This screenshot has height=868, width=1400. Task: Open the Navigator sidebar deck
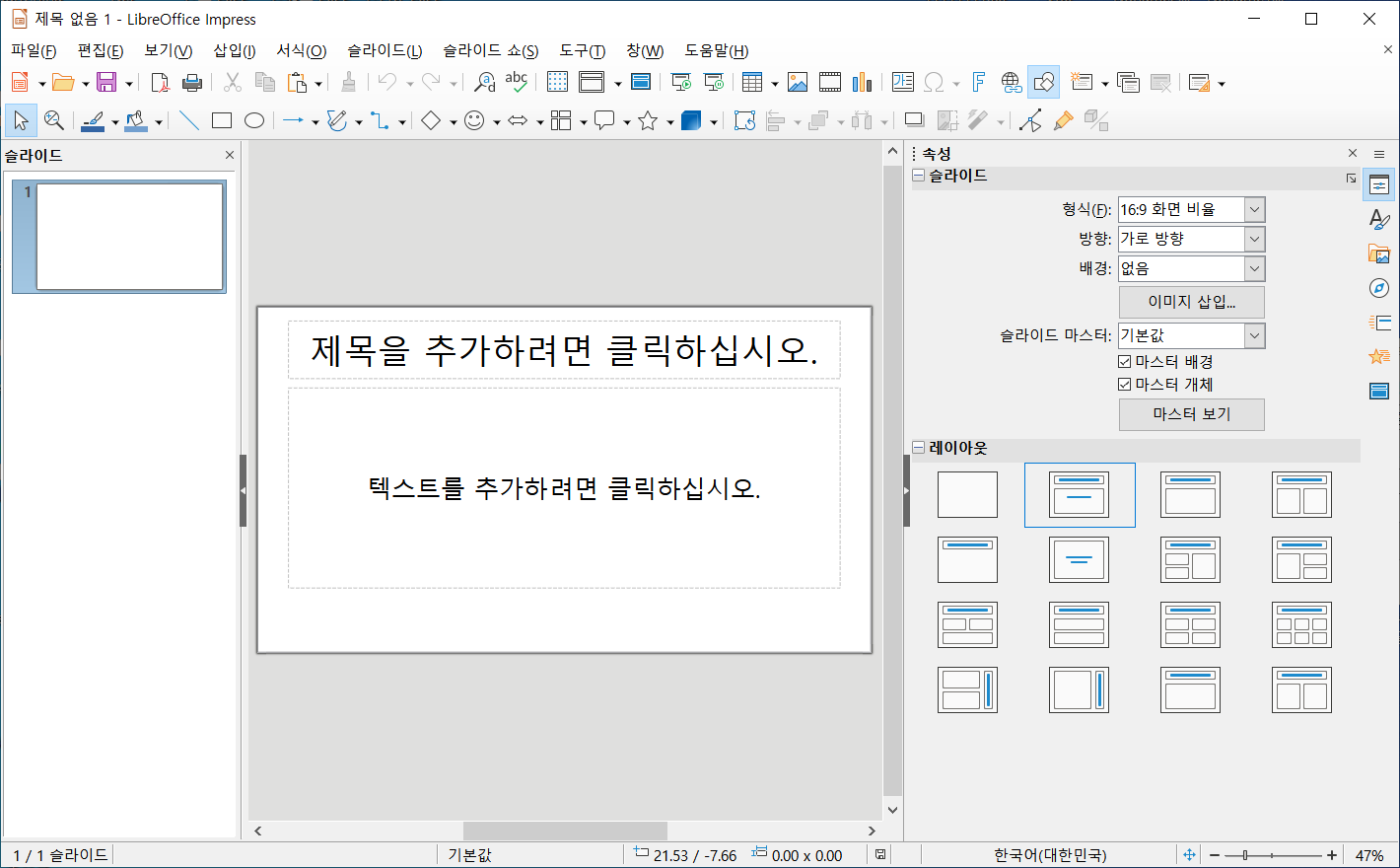tap(1379, 288)
